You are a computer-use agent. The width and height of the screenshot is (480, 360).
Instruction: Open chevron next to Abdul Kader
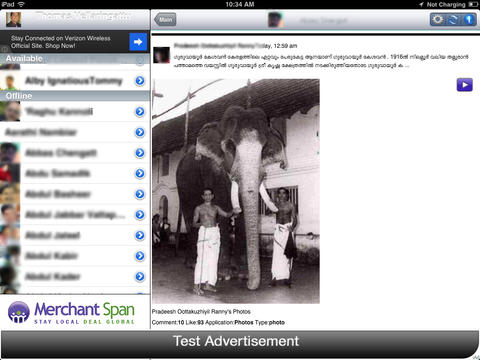tap(140, 276)
